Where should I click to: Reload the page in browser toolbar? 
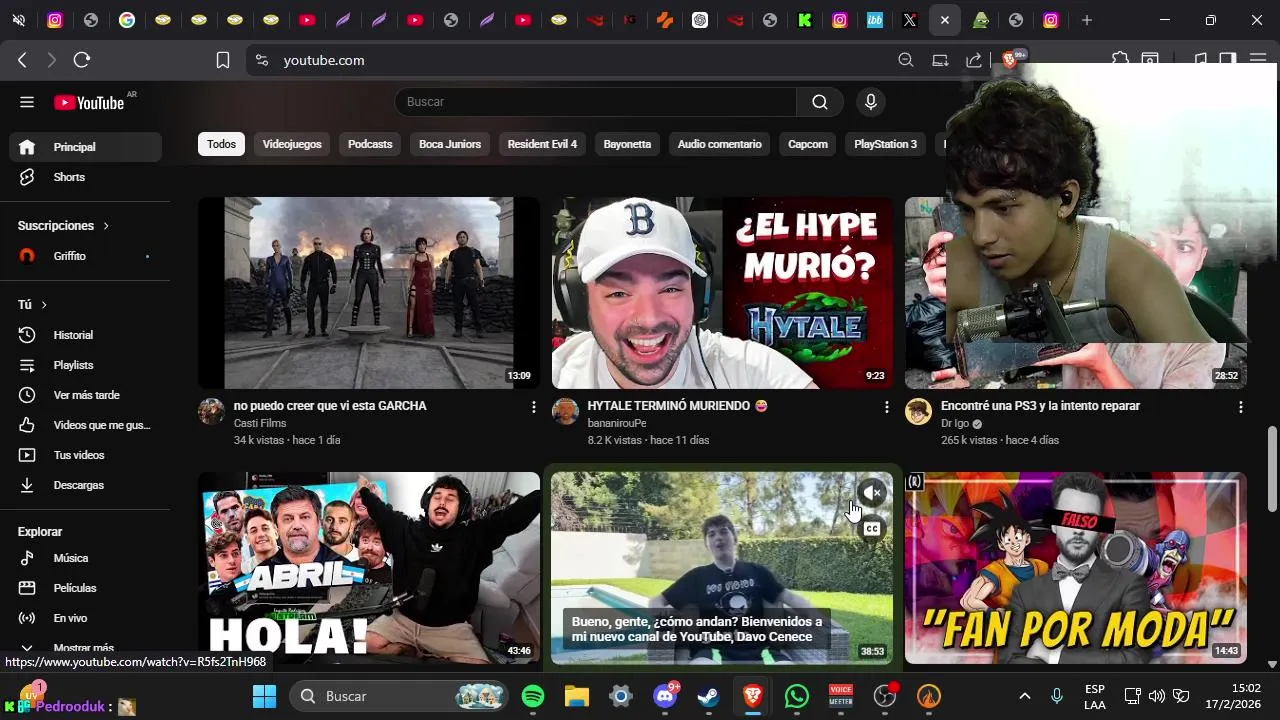pyautogui.click(x=82, y=60)
